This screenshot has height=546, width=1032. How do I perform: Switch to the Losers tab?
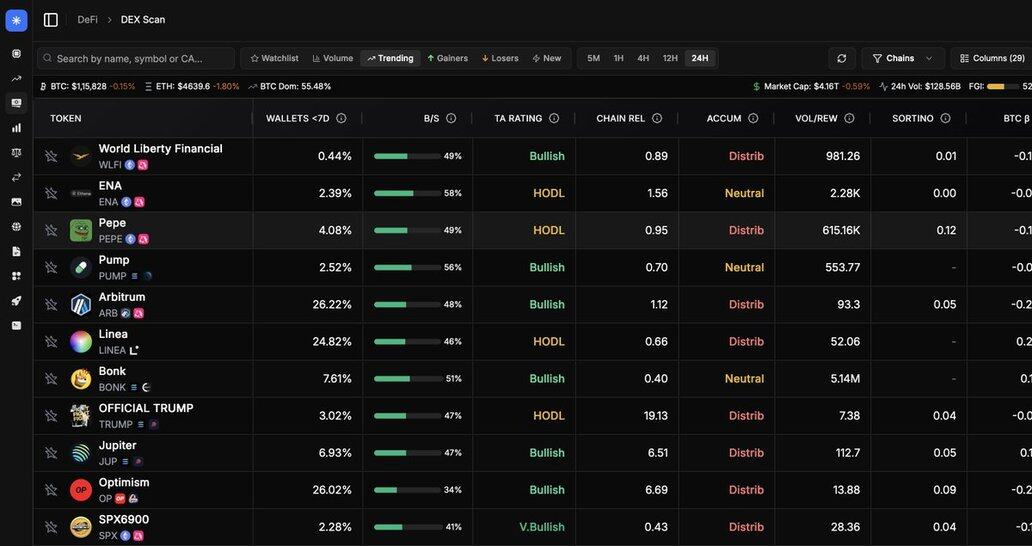pyautogui.click(x=500, y=59)
